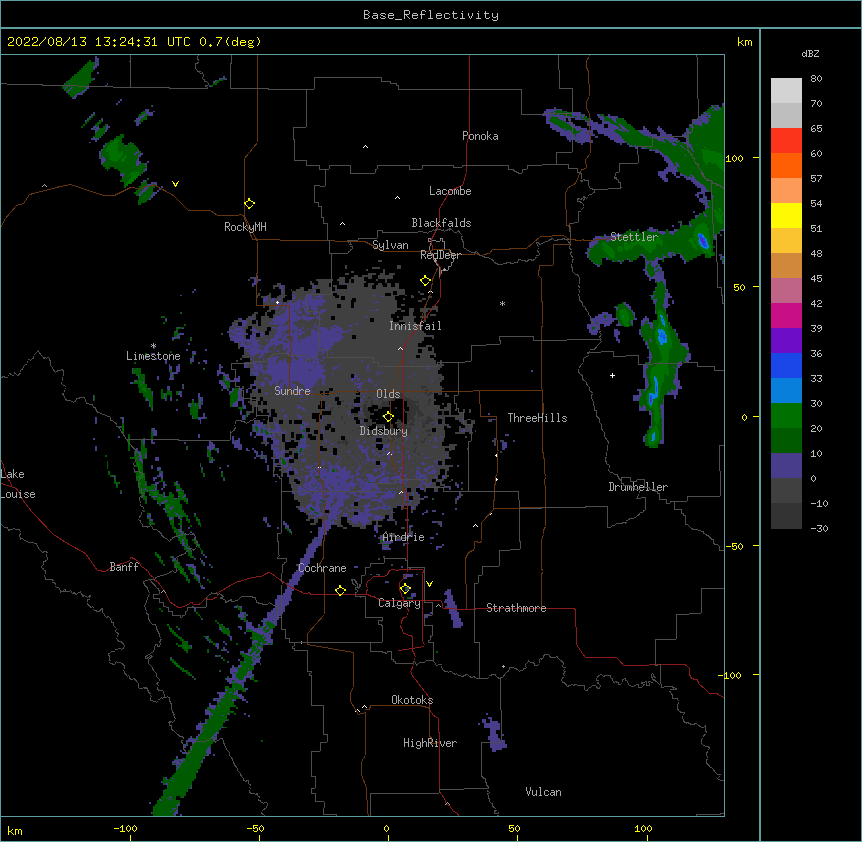Click the yellow diamond marker south of RedDeer
862x842 pixels.
pyautogui.click(x=426, y=281)
